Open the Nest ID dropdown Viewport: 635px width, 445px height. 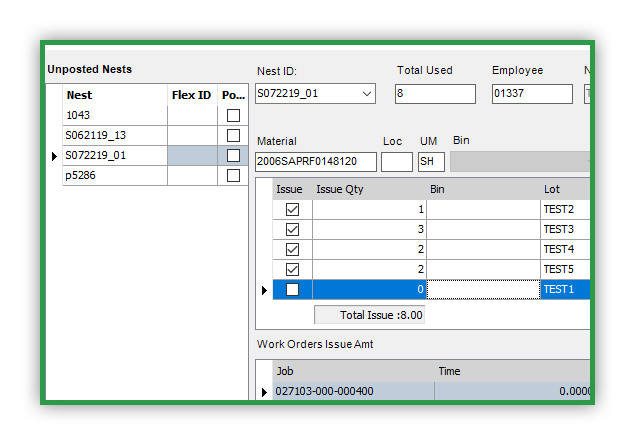[367, 94]
